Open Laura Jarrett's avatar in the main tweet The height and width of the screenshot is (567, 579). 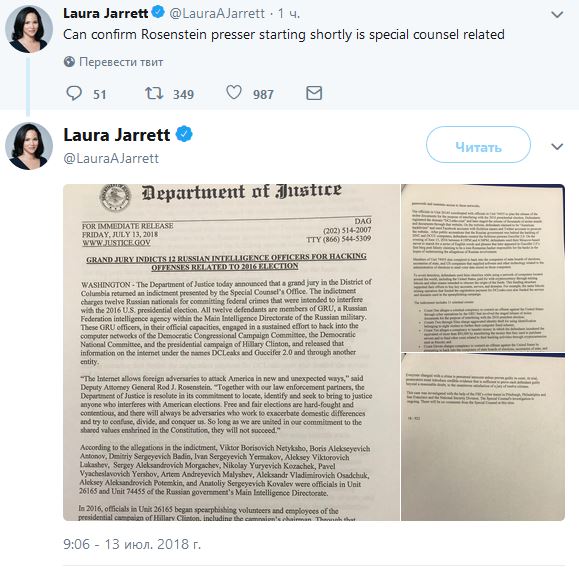click(x=29, y=146)
